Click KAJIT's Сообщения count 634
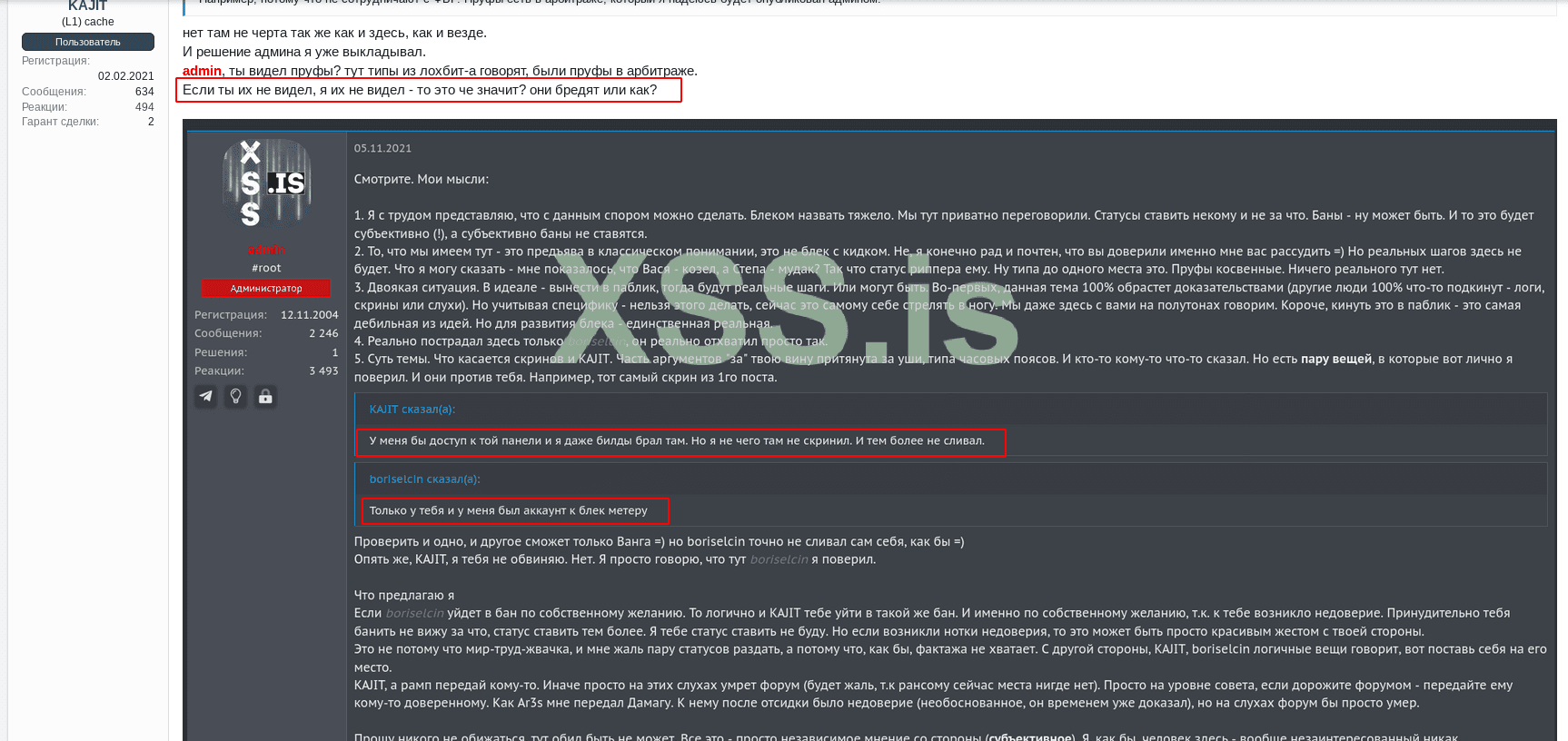This screenshot has width=1568, height=741. 144,92
